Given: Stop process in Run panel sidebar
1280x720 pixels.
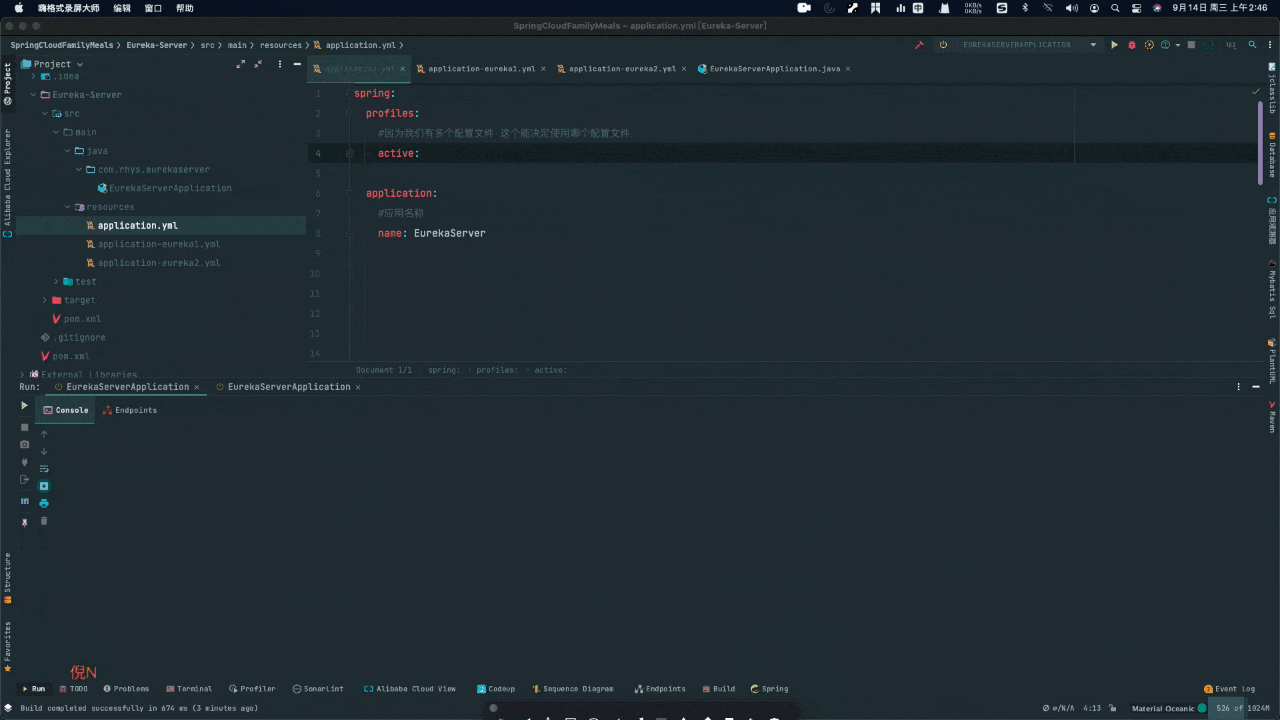Looking at the screenshot, I should [25, 427].
